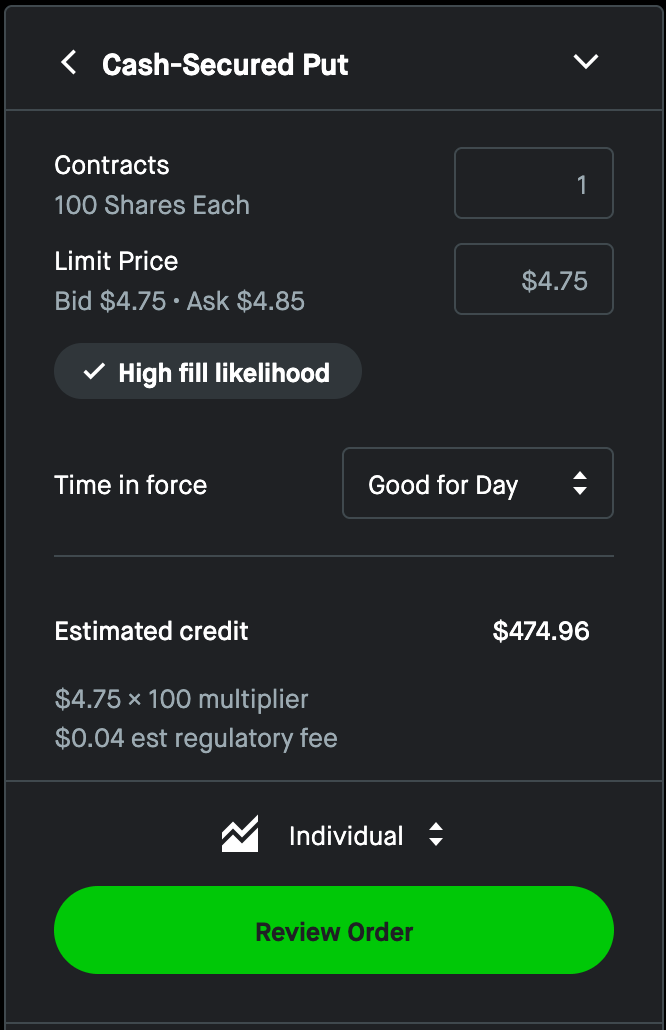Click the account chart icon near Individual
This screenshot has width=666, height=1030.
pyautogui.click(x=240, y=835)
